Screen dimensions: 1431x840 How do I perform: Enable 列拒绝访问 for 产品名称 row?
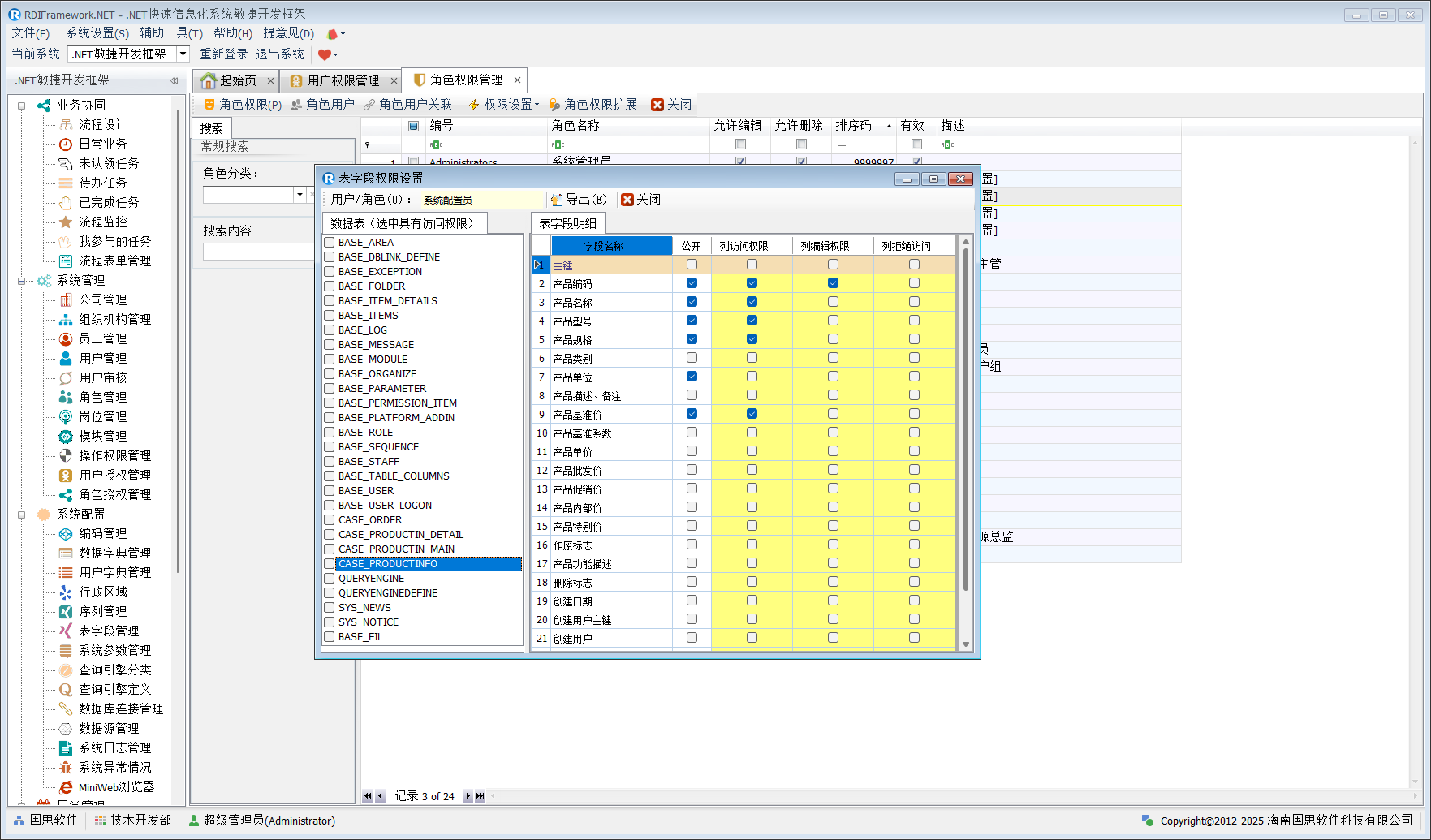point(914,302)
